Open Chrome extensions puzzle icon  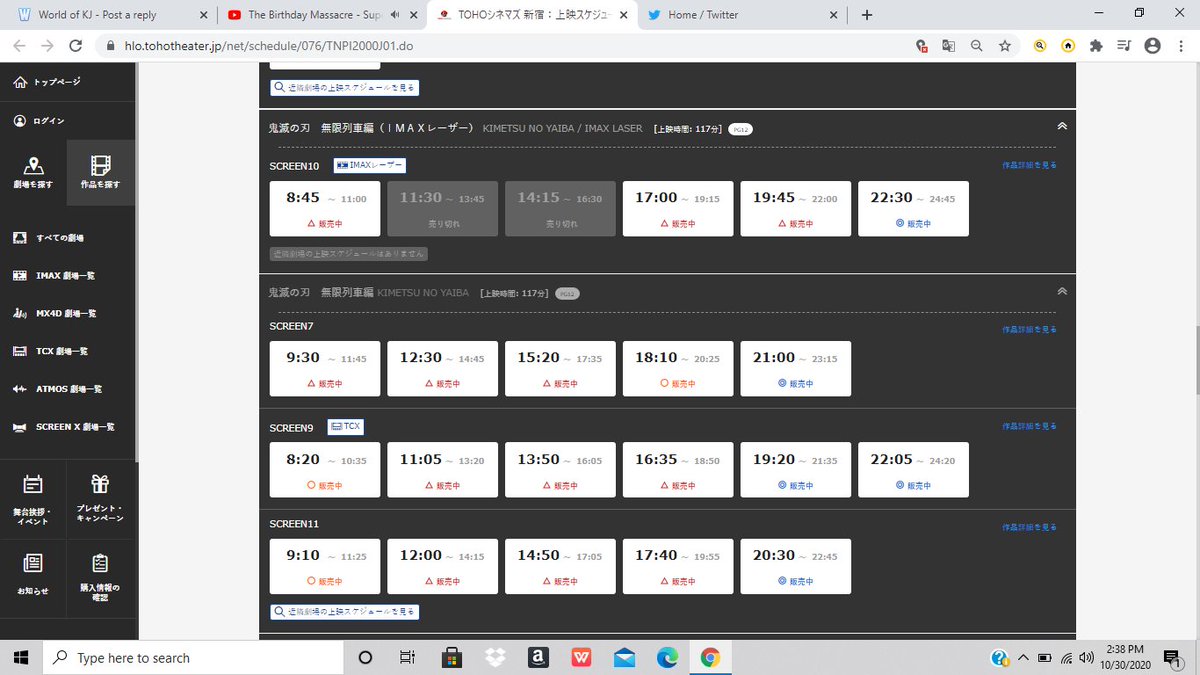point(1096,46)
